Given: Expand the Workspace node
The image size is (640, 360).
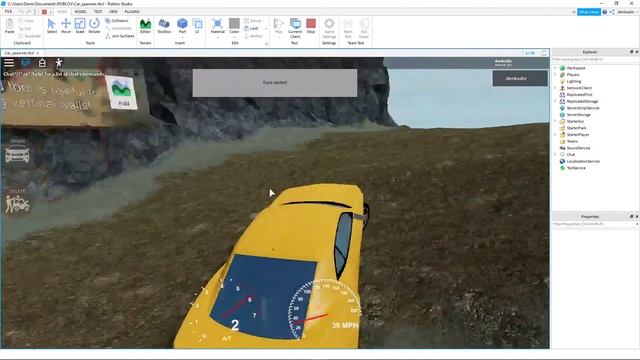Looking at the screenshot, I should (556, 68).
